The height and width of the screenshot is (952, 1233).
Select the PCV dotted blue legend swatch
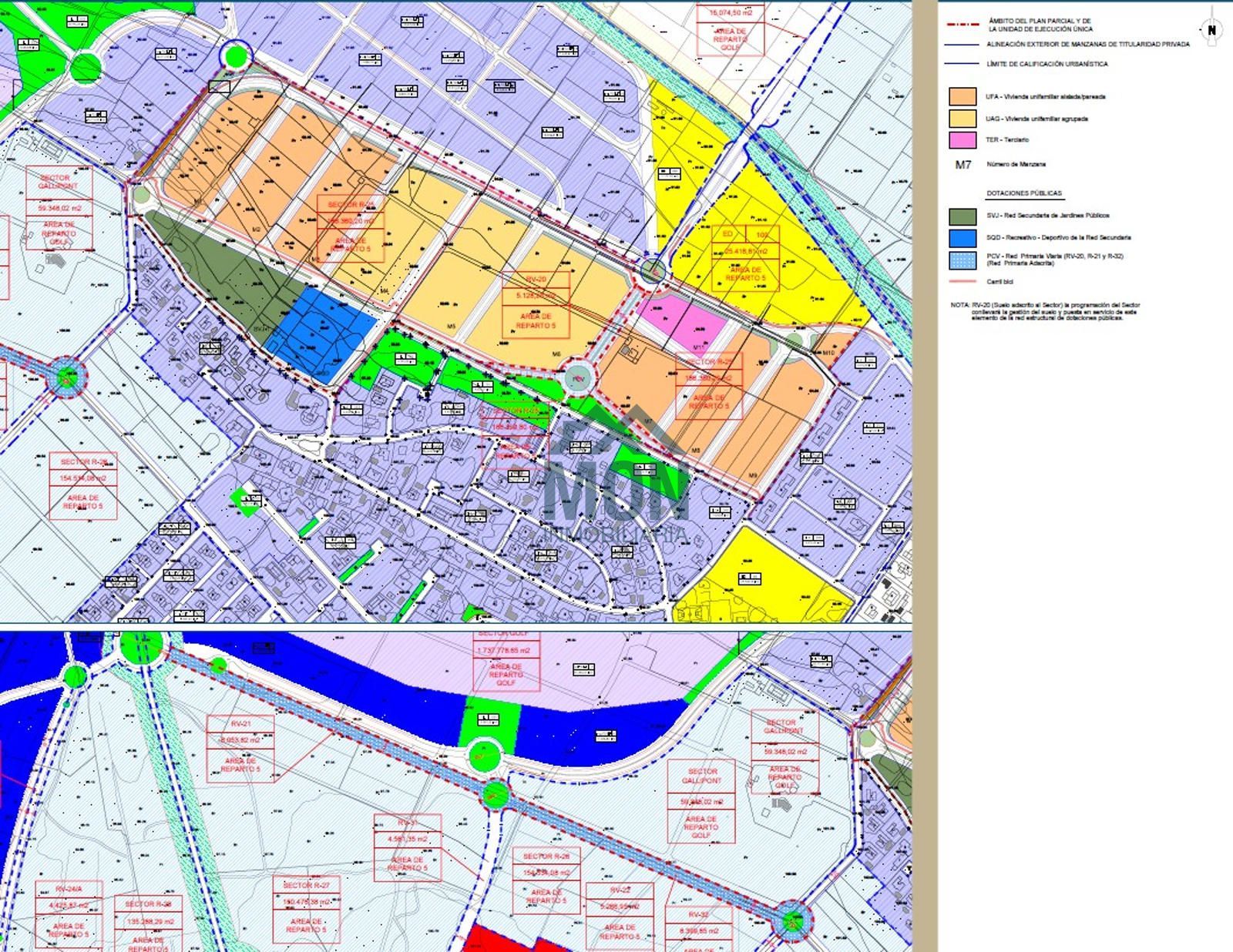[963, 260]
